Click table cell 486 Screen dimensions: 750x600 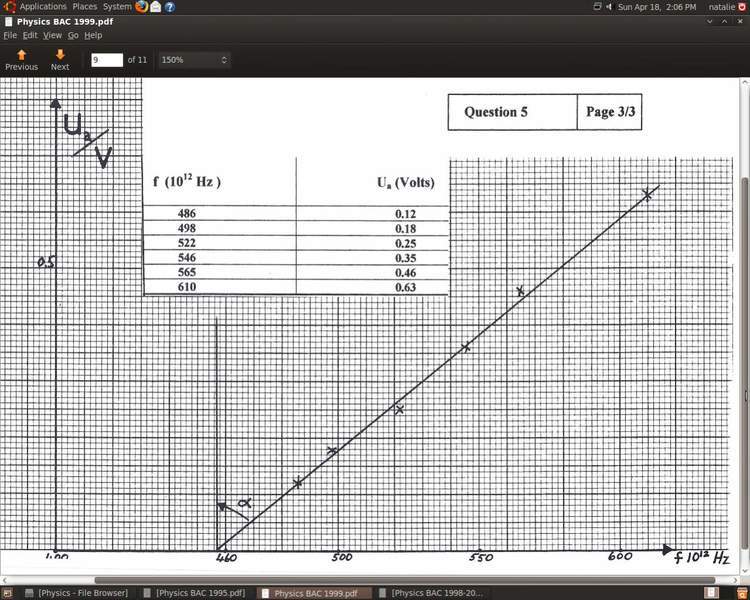[x=187, y=213]
